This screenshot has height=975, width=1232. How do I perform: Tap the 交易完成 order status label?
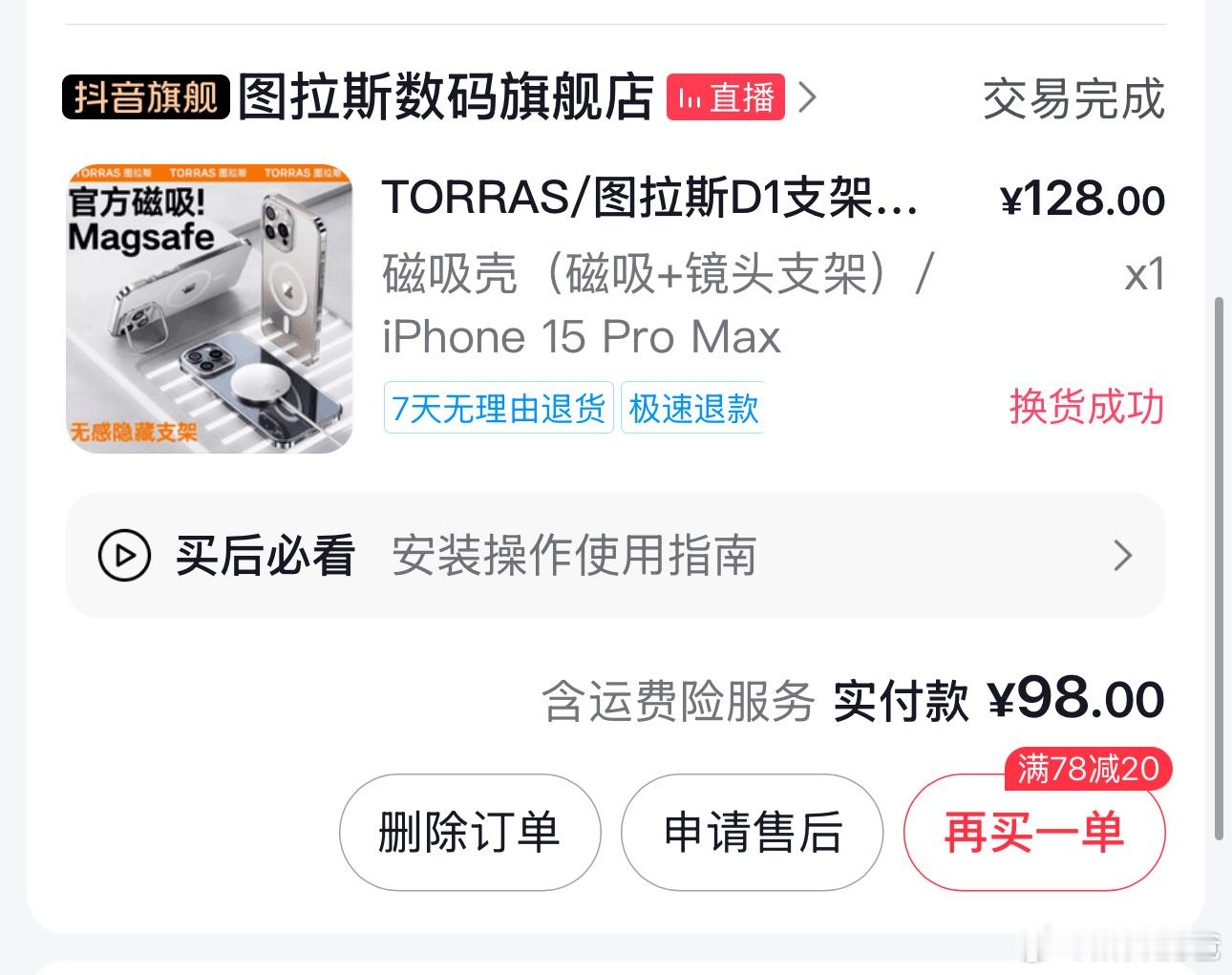pos(1073,99)
